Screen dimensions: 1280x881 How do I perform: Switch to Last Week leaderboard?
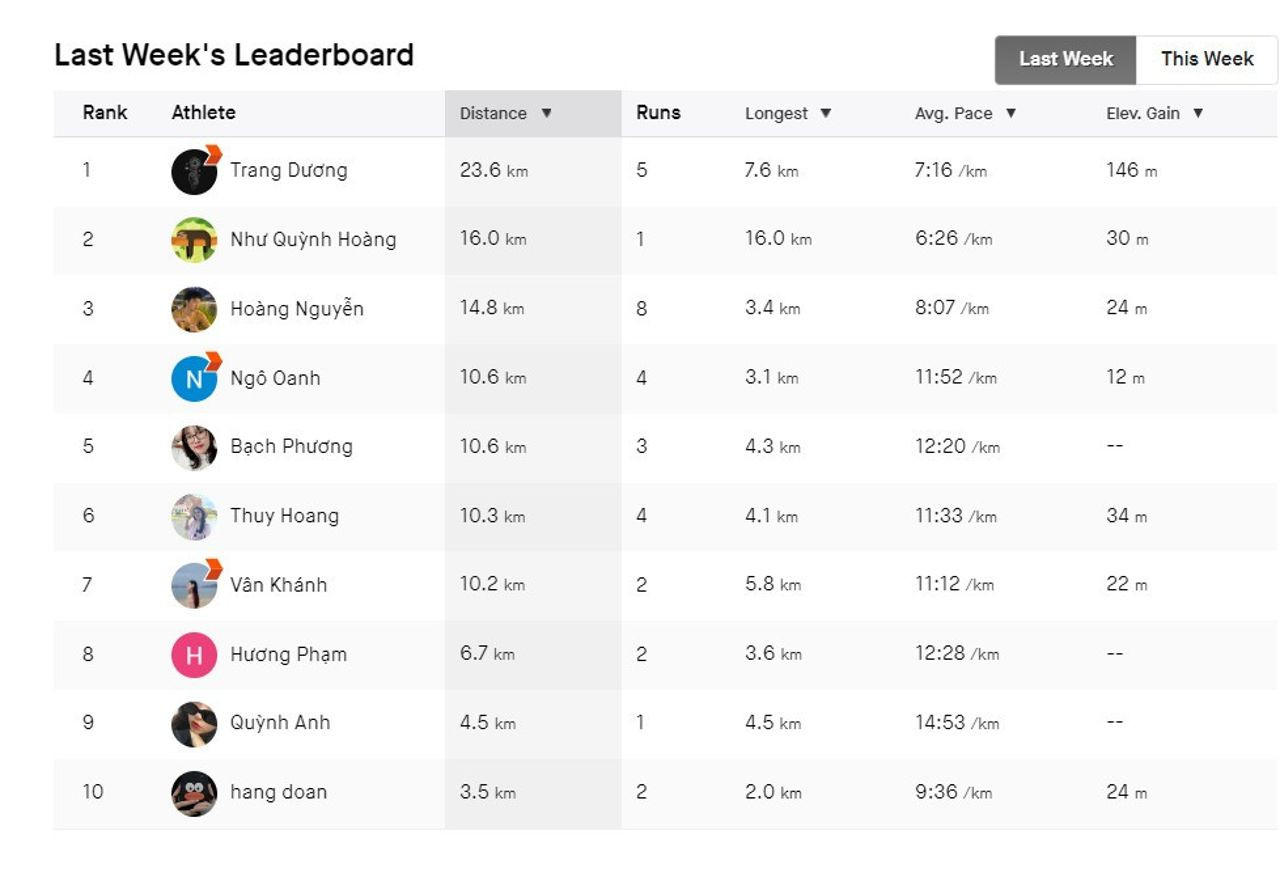[x=1065, y=59]
